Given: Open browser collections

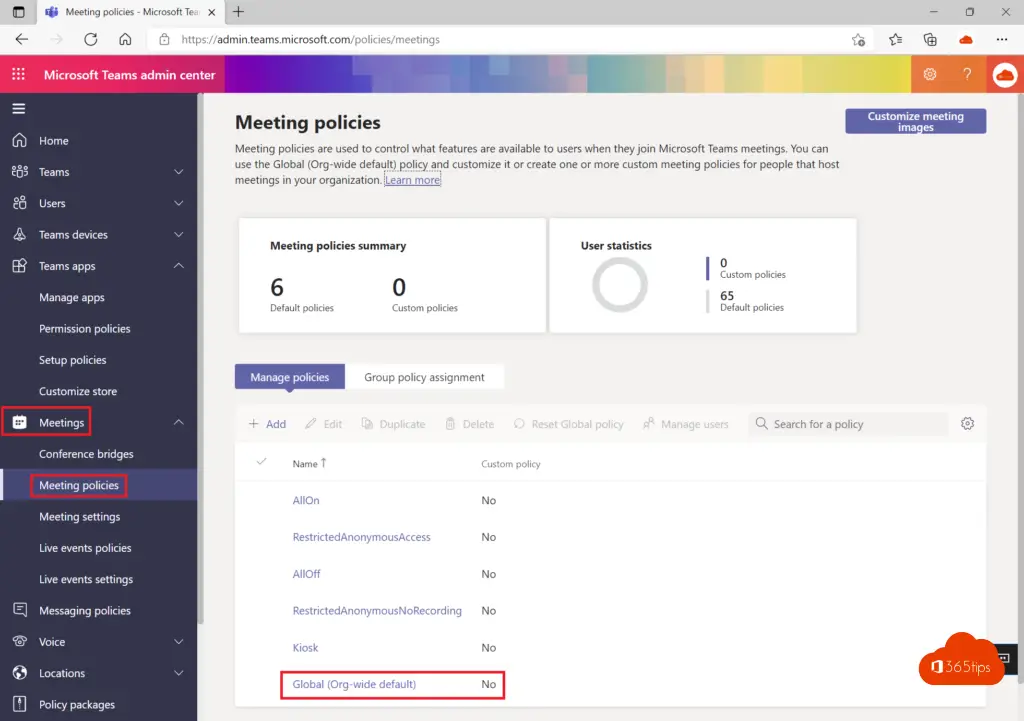Looking at the screenshot, I should [930, 40].
